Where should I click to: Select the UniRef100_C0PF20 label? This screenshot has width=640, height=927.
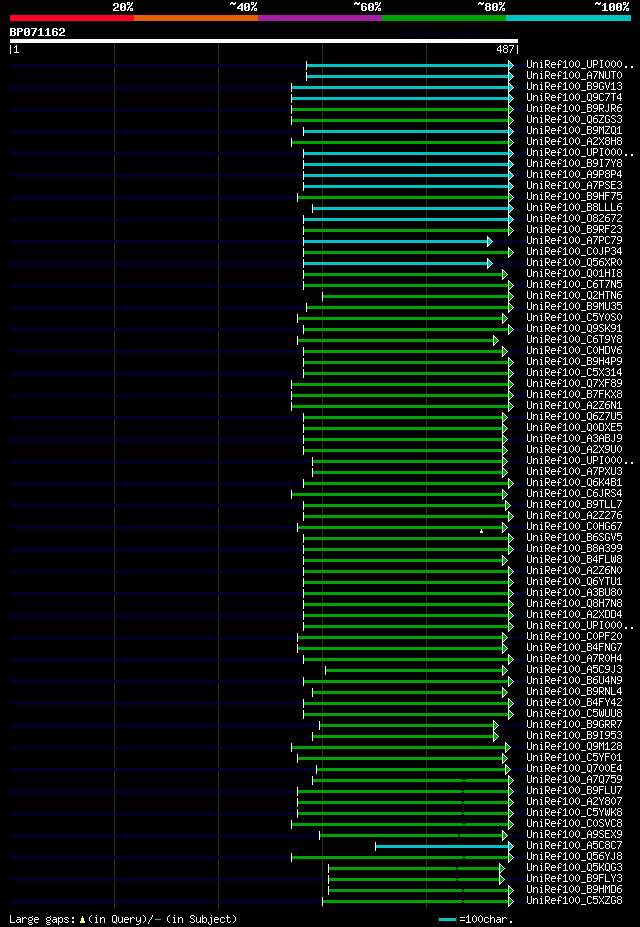tap(574, 637)
